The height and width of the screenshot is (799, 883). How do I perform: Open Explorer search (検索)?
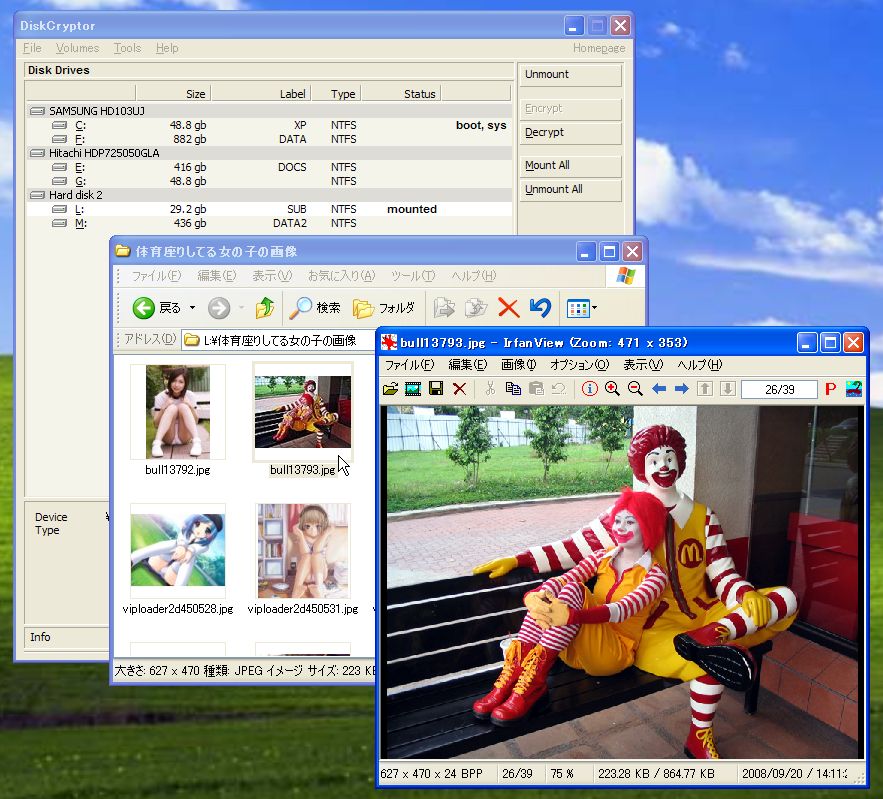coord(315,308)
